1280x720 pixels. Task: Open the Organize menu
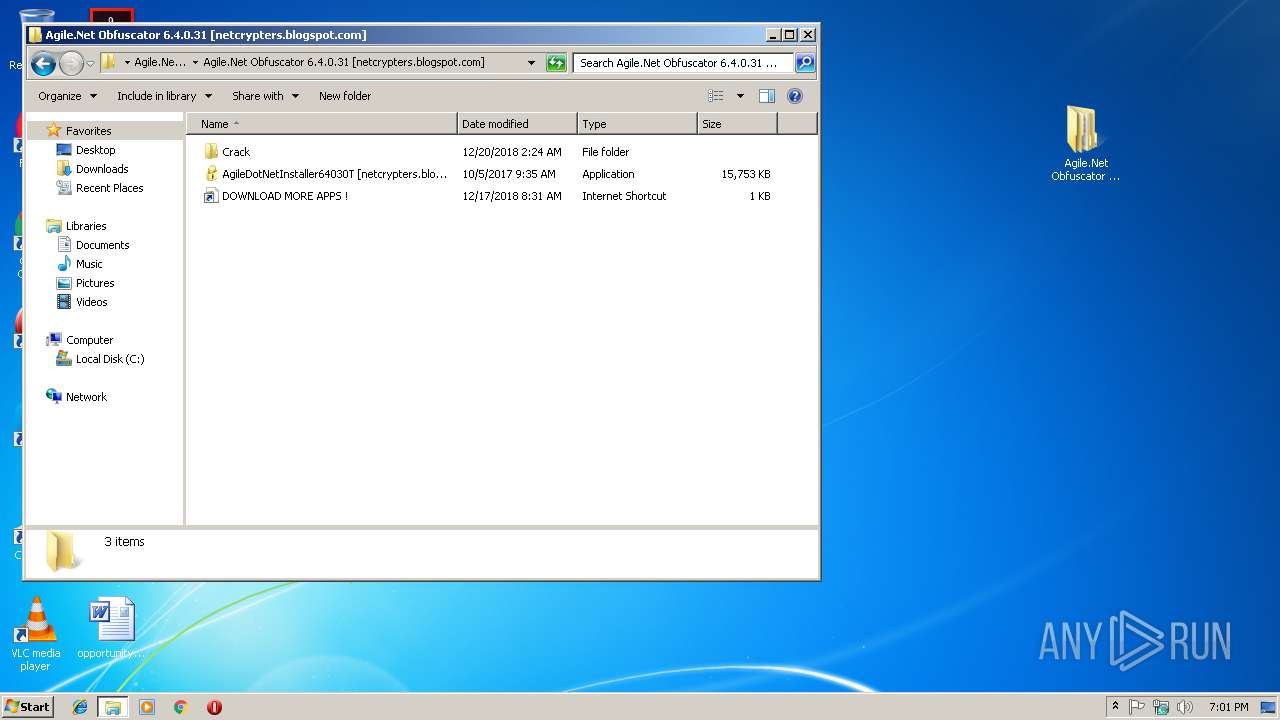pyautogui.click(x=67, y=96)
